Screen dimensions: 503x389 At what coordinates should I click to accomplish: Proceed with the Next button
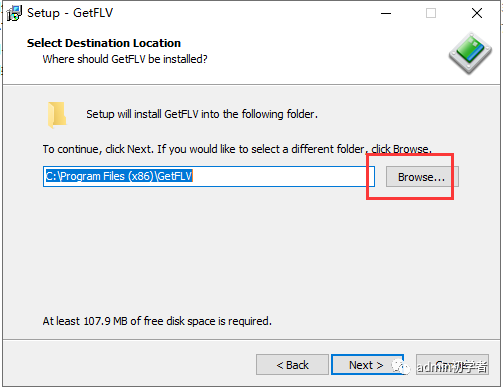pos(367,365)
